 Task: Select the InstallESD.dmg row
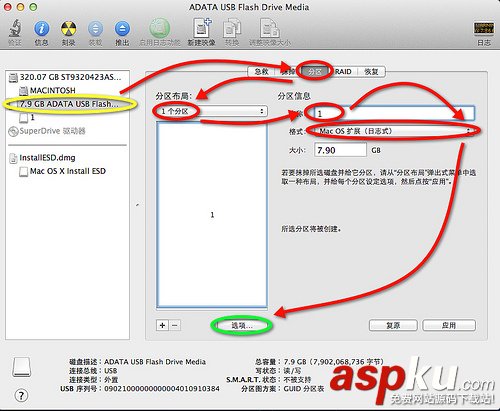pyautogui.click(x=68, y=158)
